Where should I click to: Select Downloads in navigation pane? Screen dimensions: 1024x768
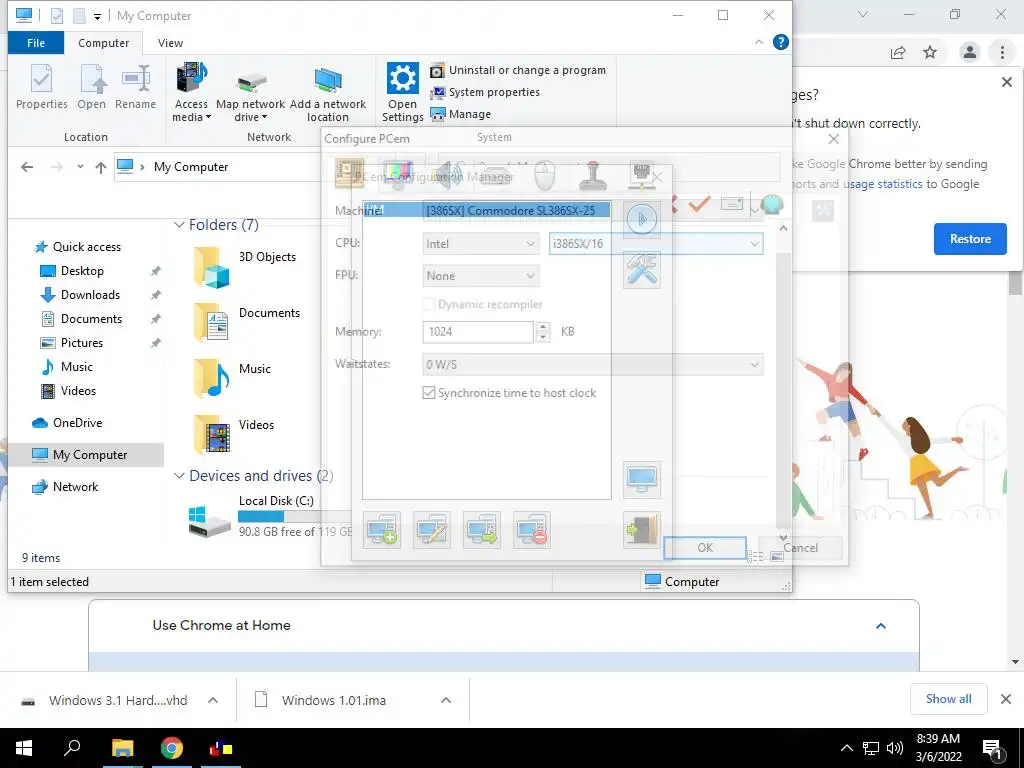pyautogui.click(x=90, y=295)
